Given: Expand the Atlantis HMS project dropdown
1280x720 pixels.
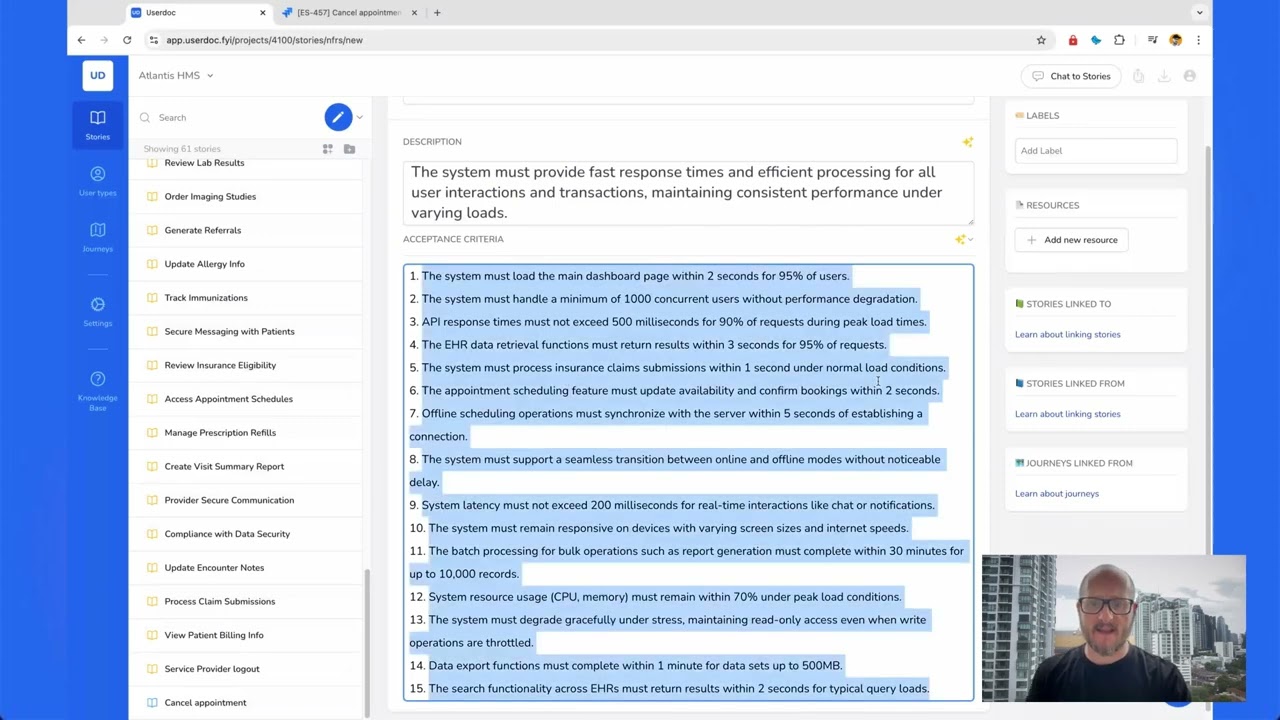Looking at the screenshot, I should [x=176, y=75].
